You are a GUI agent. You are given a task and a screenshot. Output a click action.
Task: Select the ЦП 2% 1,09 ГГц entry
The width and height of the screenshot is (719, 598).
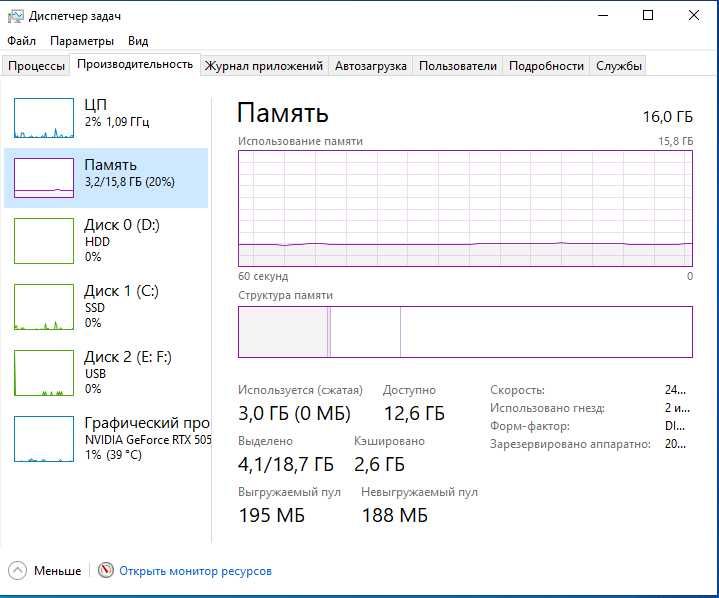pyautogui.click(x=106, y=118)
